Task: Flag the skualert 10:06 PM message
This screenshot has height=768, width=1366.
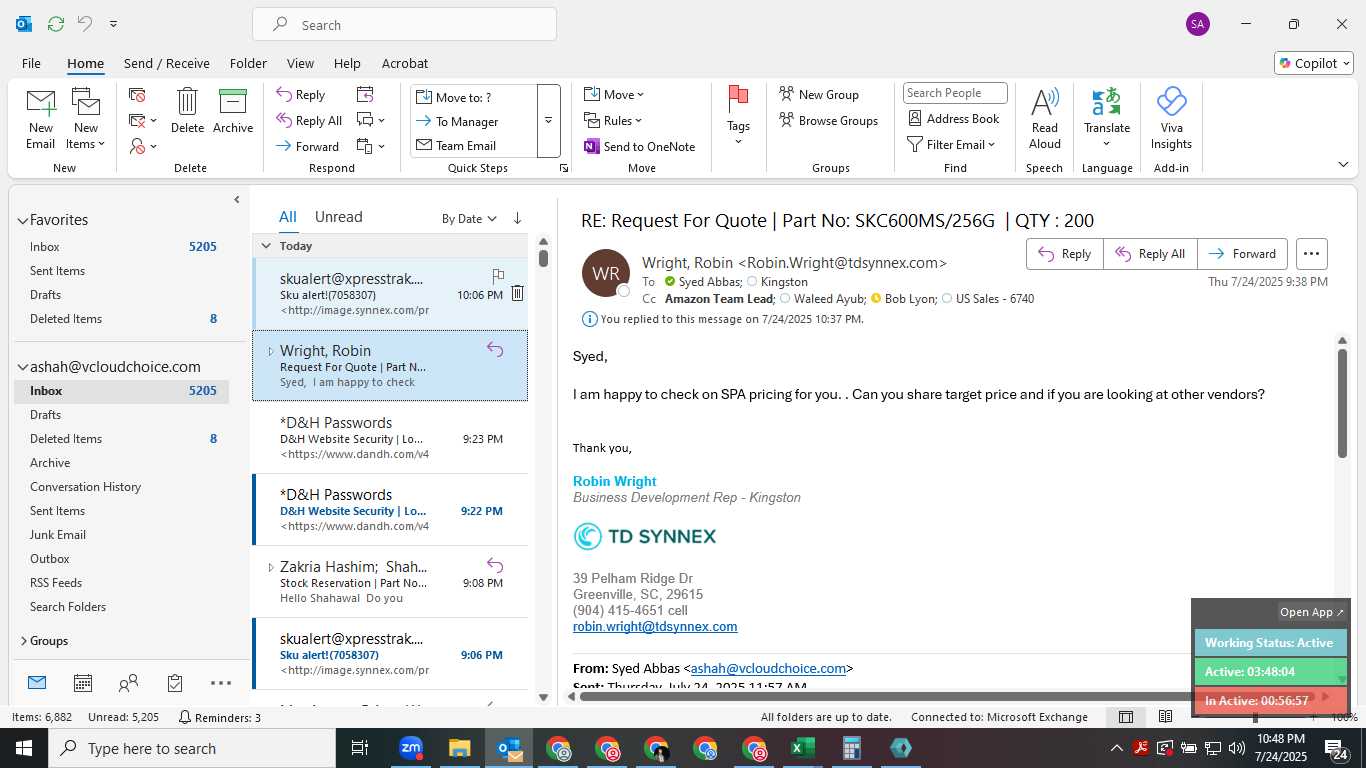Action: 498,275
